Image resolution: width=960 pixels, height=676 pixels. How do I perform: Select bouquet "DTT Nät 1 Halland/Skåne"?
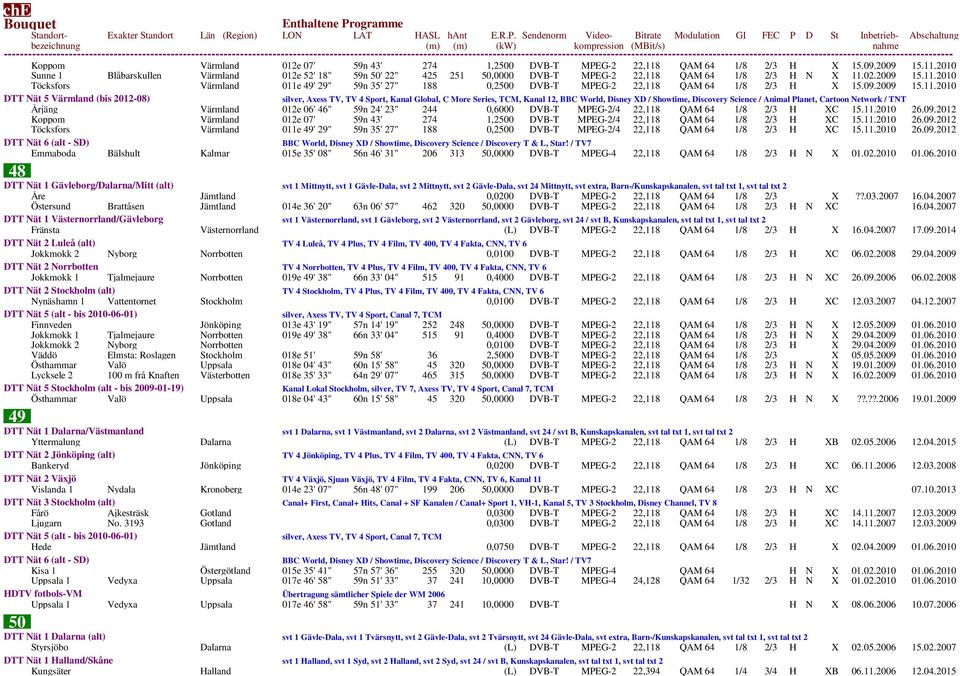(58, 661)
